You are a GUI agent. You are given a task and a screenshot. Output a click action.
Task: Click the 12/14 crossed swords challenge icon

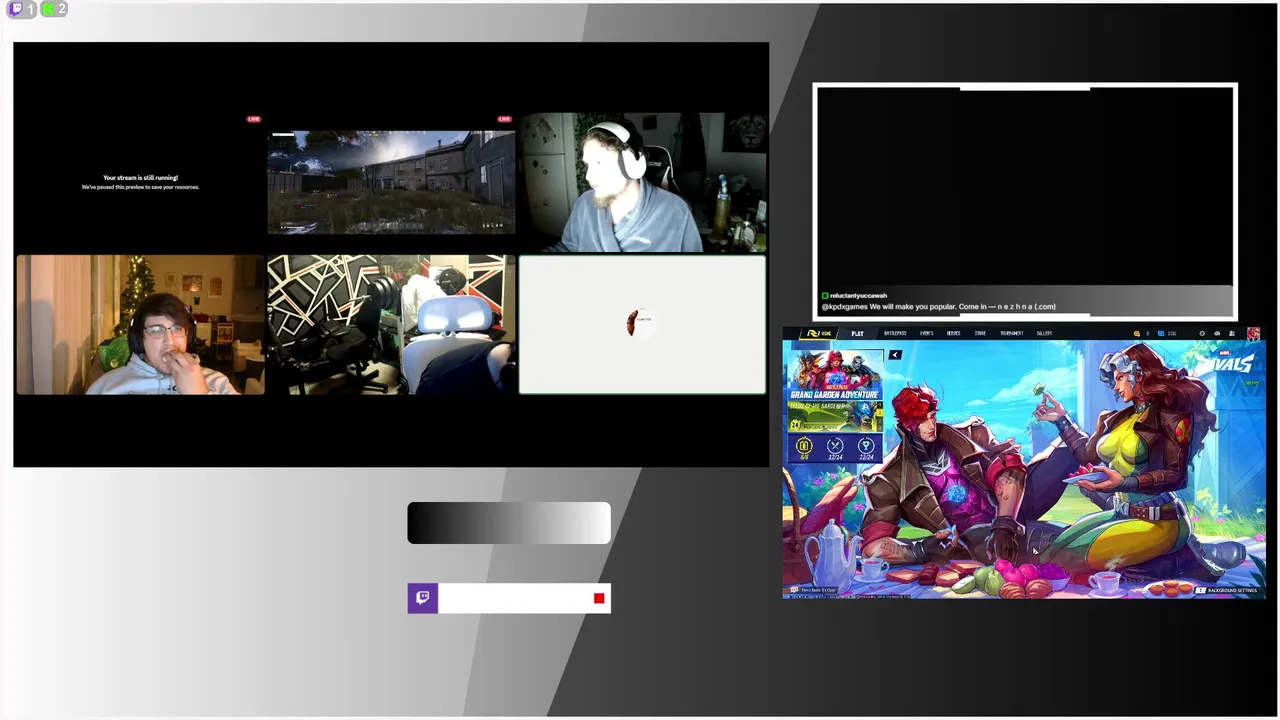(x=835, y=448)
